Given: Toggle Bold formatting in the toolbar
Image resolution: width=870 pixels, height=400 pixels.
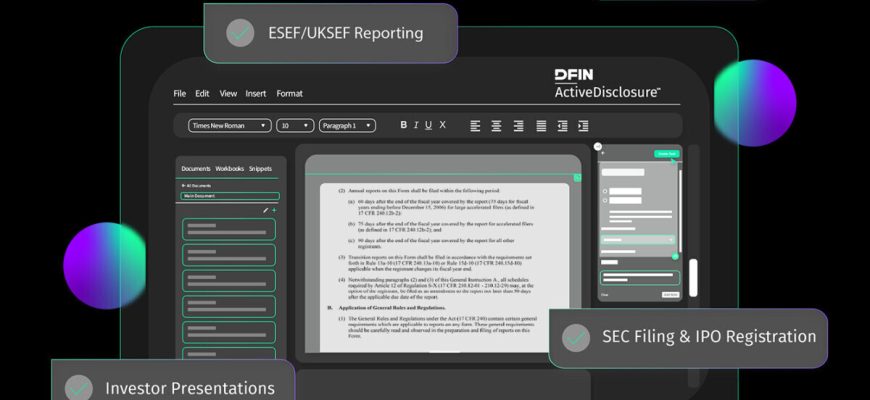Looking at the screenshot, I should (403, 125).
